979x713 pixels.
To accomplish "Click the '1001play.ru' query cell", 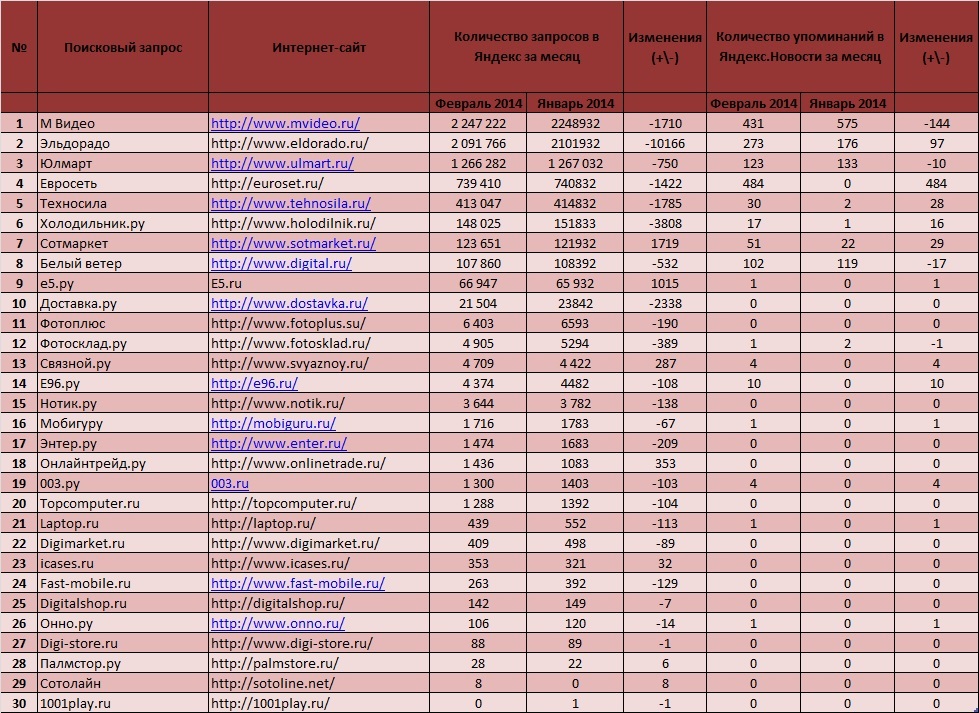I will click(x=123, y=703).
